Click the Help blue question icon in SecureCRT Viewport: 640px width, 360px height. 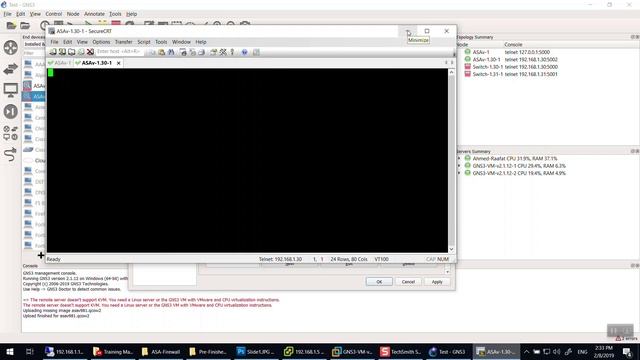pyautogui.click(x=244, y=52)
